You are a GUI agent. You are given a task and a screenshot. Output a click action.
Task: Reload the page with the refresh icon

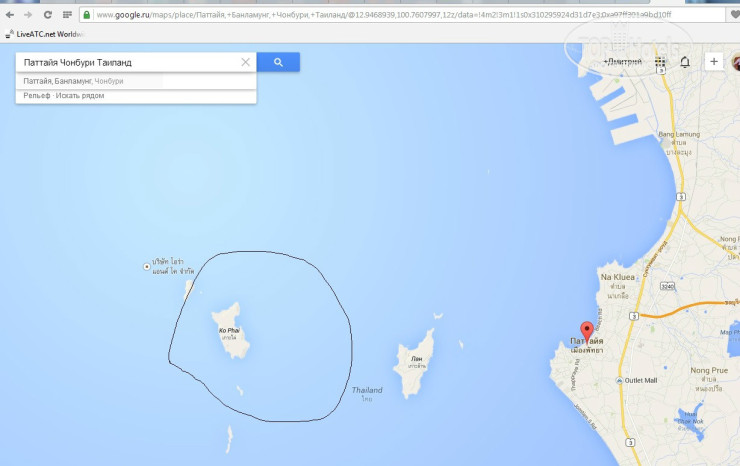[x=48, y=15]
